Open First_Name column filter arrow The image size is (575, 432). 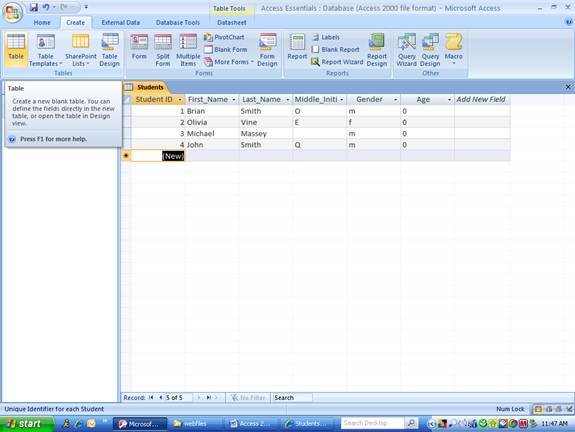point(234,100)
